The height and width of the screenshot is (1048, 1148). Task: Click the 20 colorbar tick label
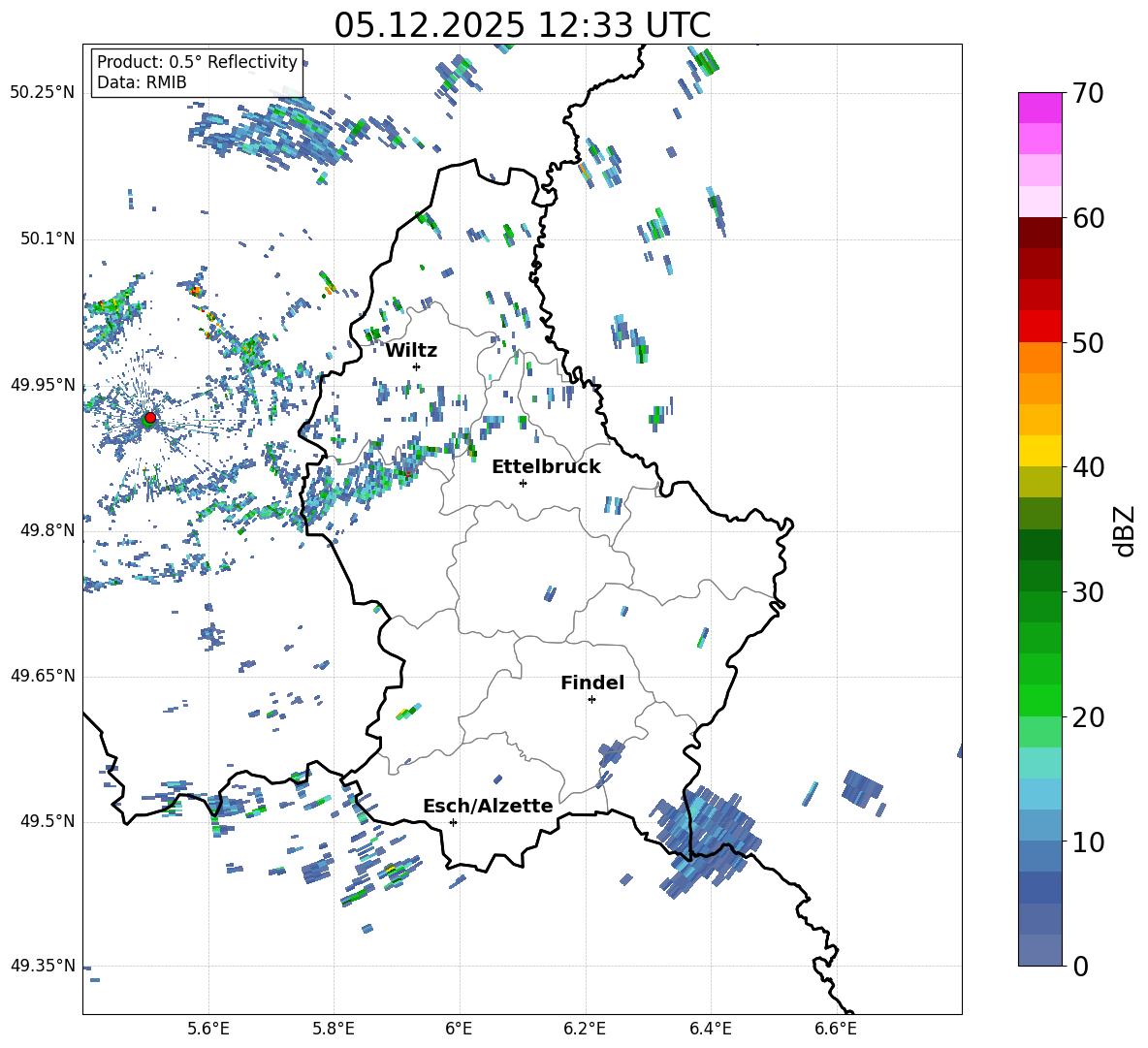(x=1088, y=716)
